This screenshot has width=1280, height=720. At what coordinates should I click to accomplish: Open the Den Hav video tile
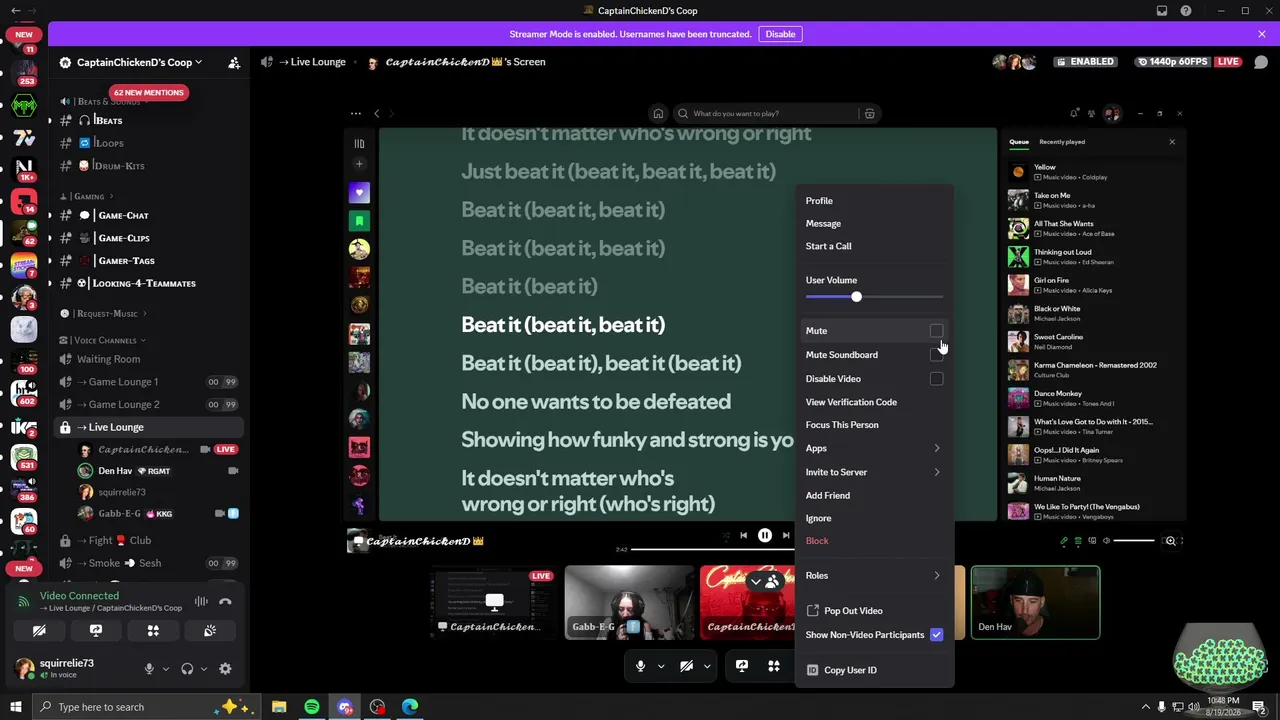coord(1035,603)
